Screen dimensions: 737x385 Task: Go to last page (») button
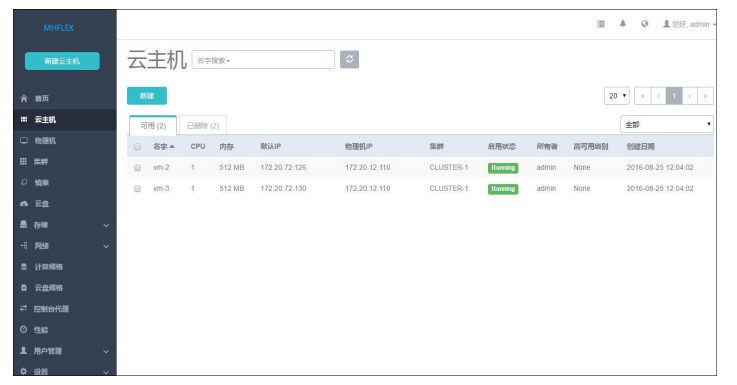(706, 96)
